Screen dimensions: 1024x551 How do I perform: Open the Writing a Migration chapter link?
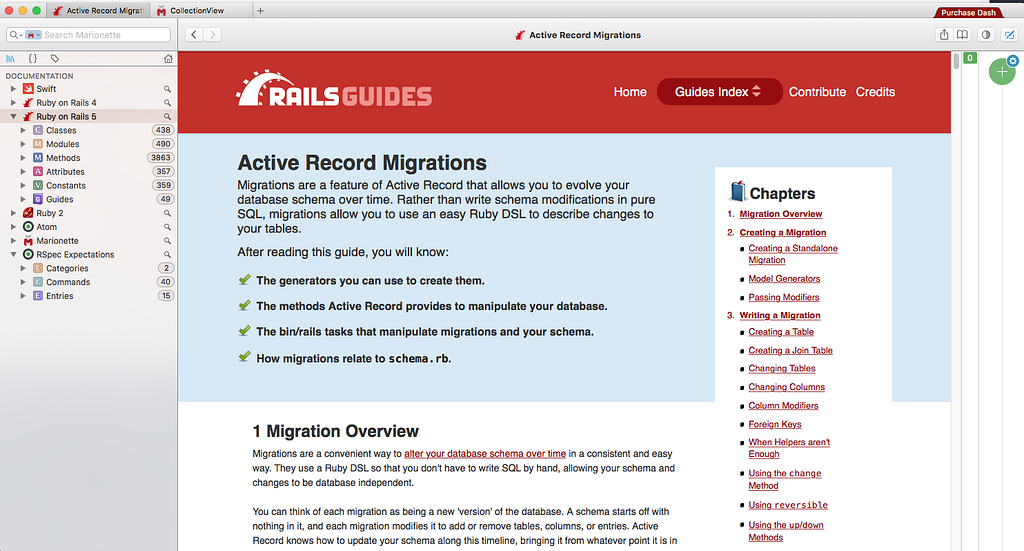[x=780, y=315]
